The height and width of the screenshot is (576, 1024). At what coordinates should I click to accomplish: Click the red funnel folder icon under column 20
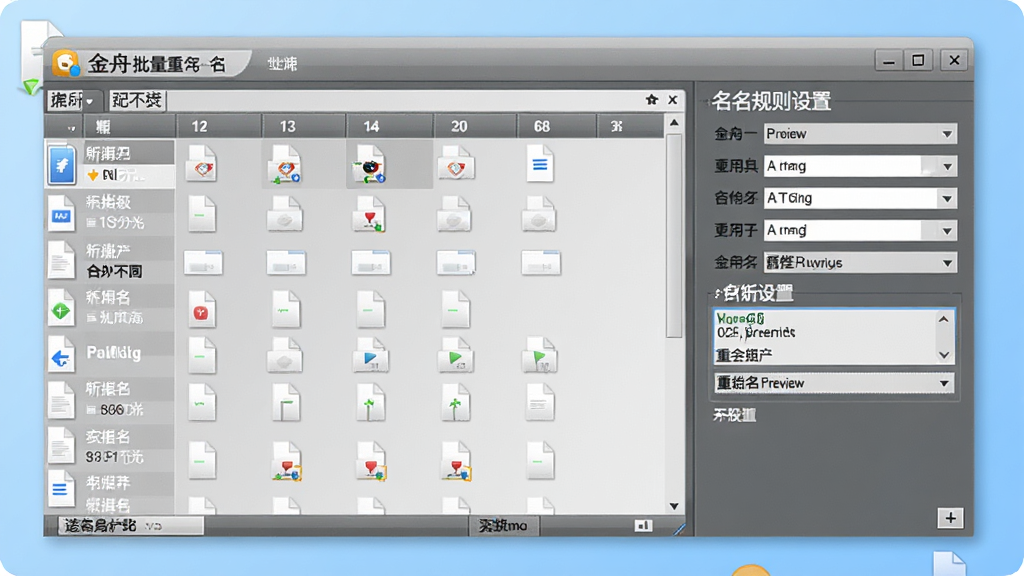click(456, 461)
